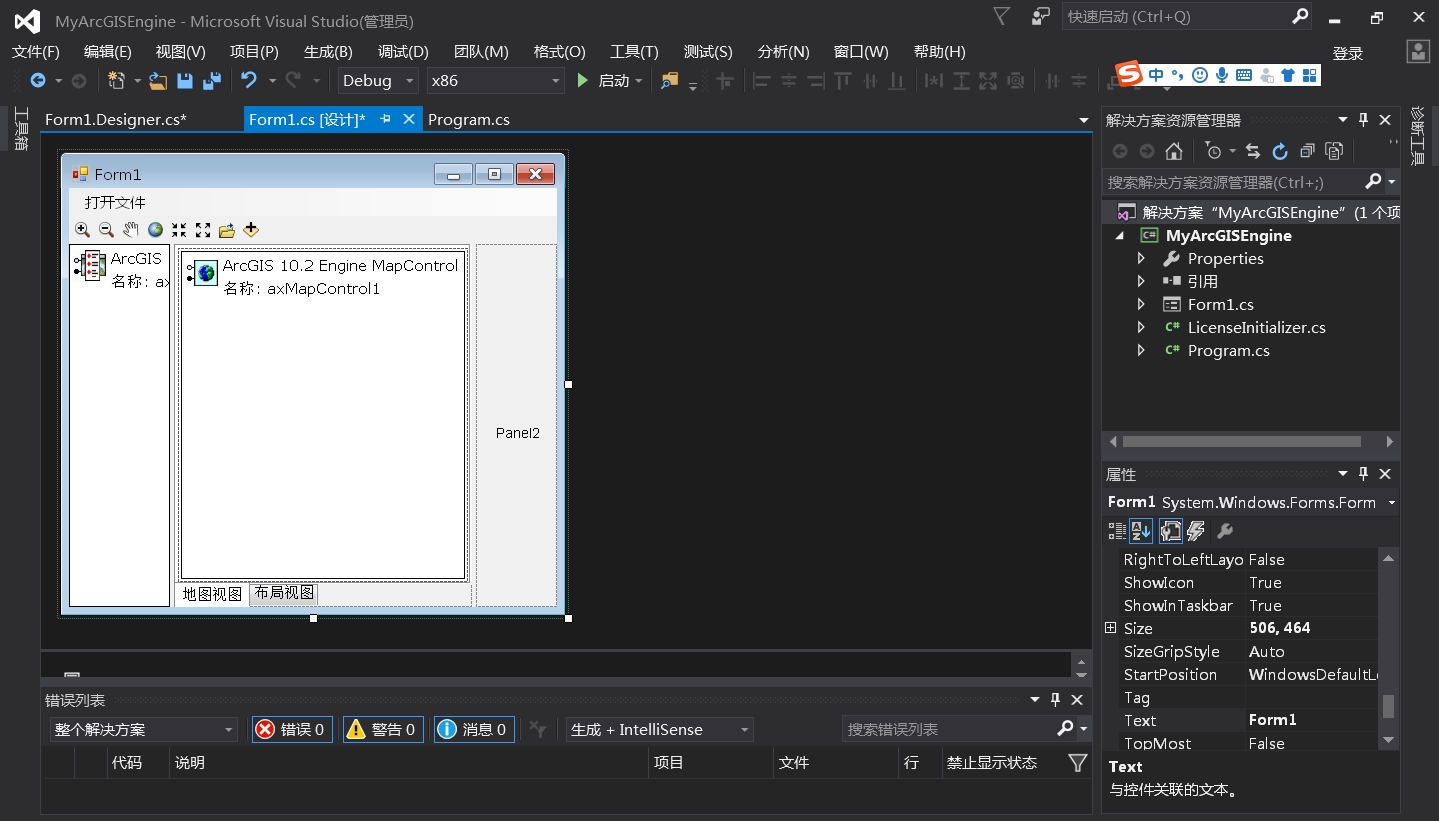1439x821 pixels.
Task: Switch Properties panel to Events view
Action: pos(1196,531)
